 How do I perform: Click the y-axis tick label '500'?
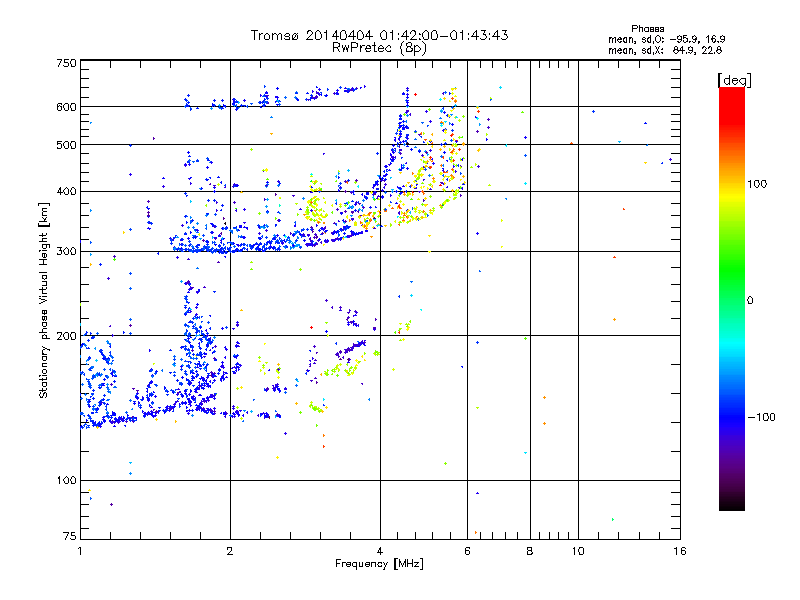point(66,145)
